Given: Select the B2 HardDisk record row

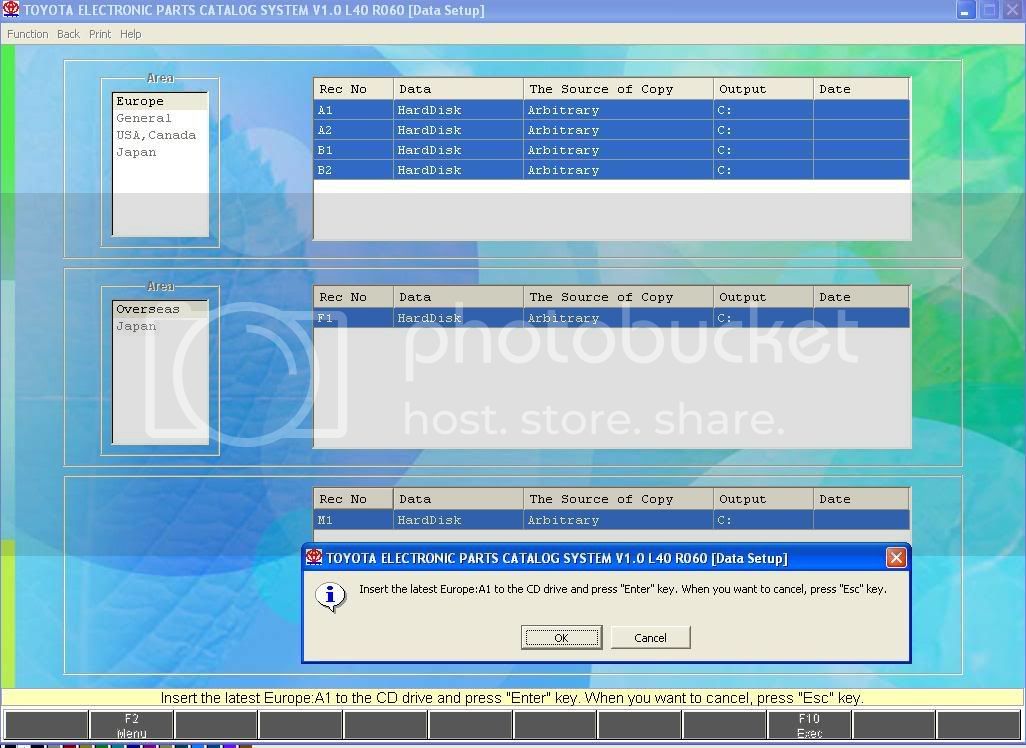Looking at the screenshot, I should click(x=611, y=170).
